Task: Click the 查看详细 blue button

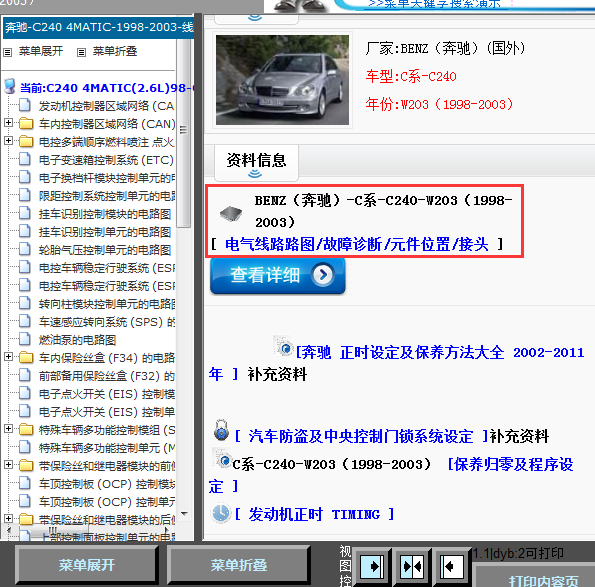Action: [x=278, y=276]
